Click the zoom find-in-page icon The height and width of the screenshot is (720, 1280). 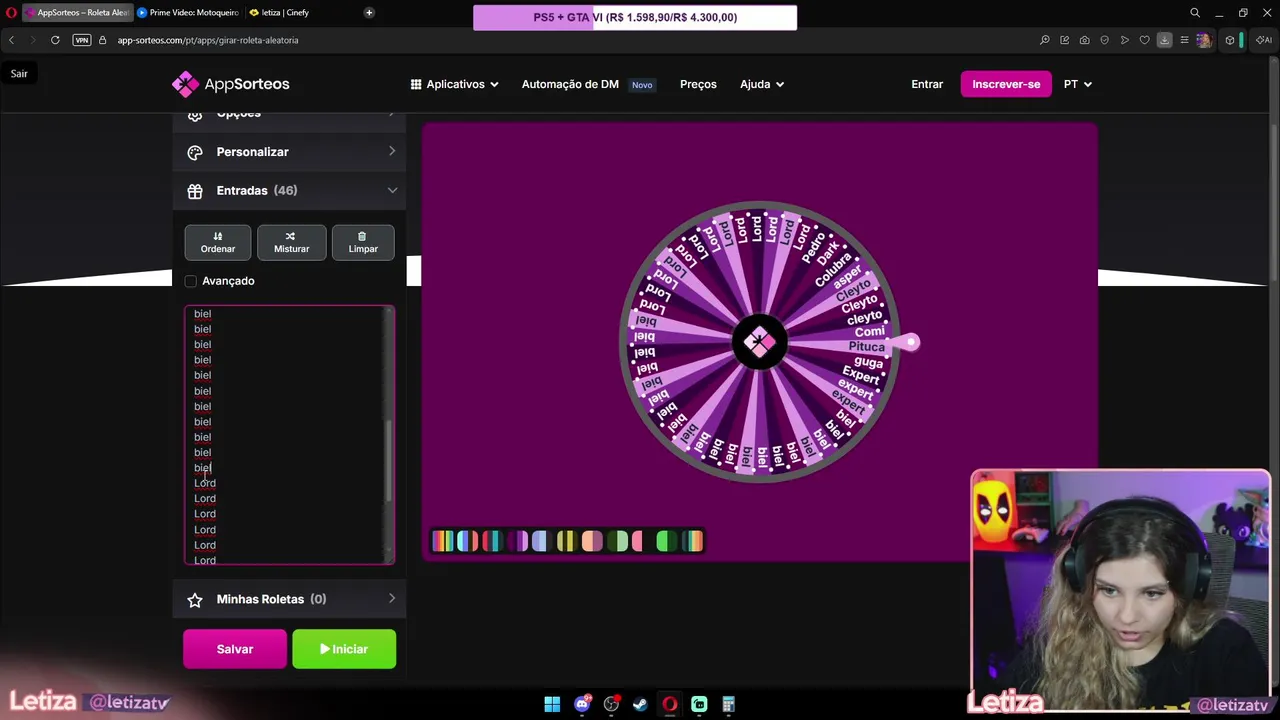tap(1045, 40)
